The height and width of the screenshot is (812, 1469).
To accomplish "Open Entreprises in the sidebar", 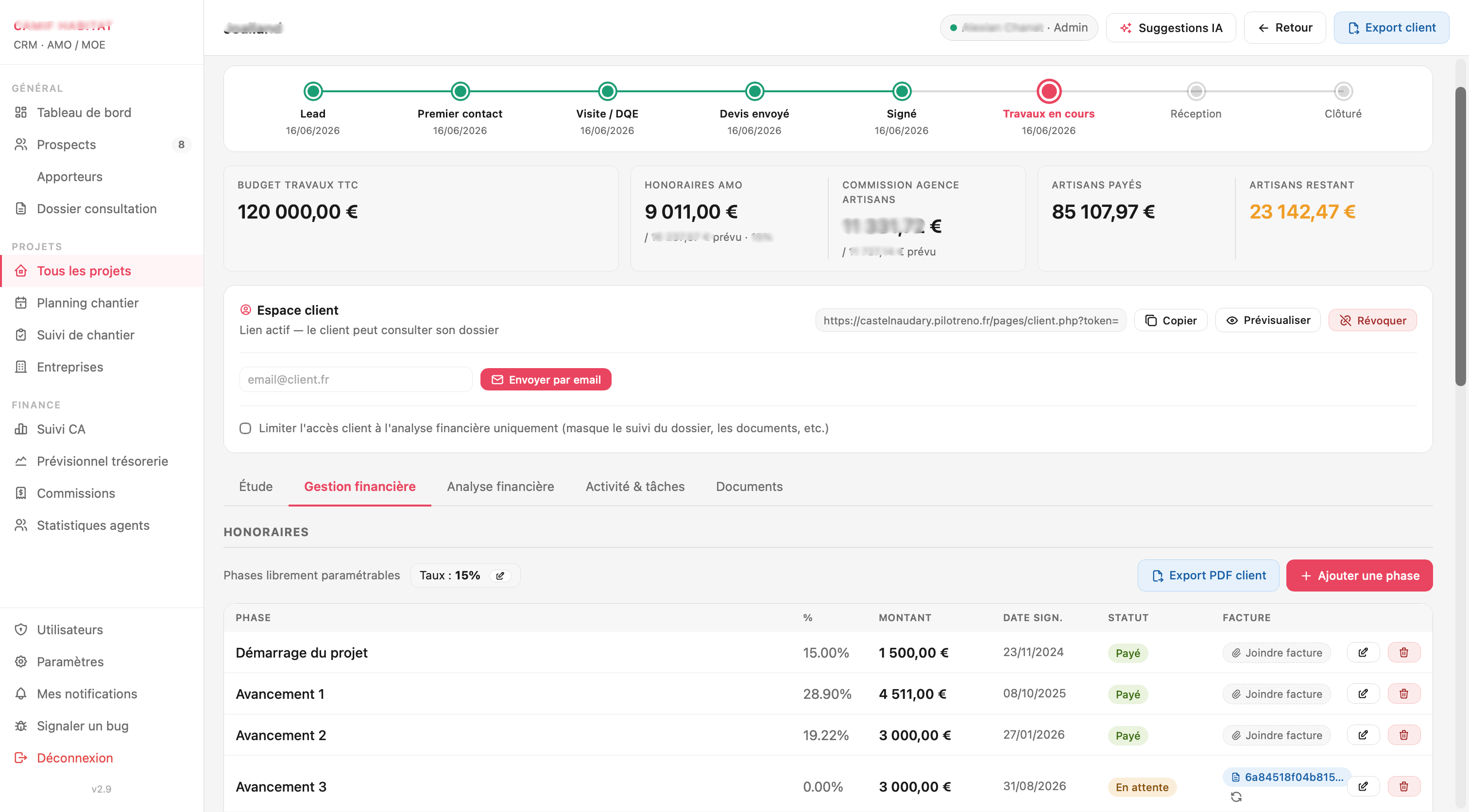I will pyautogui.click(x=102, y=367).
